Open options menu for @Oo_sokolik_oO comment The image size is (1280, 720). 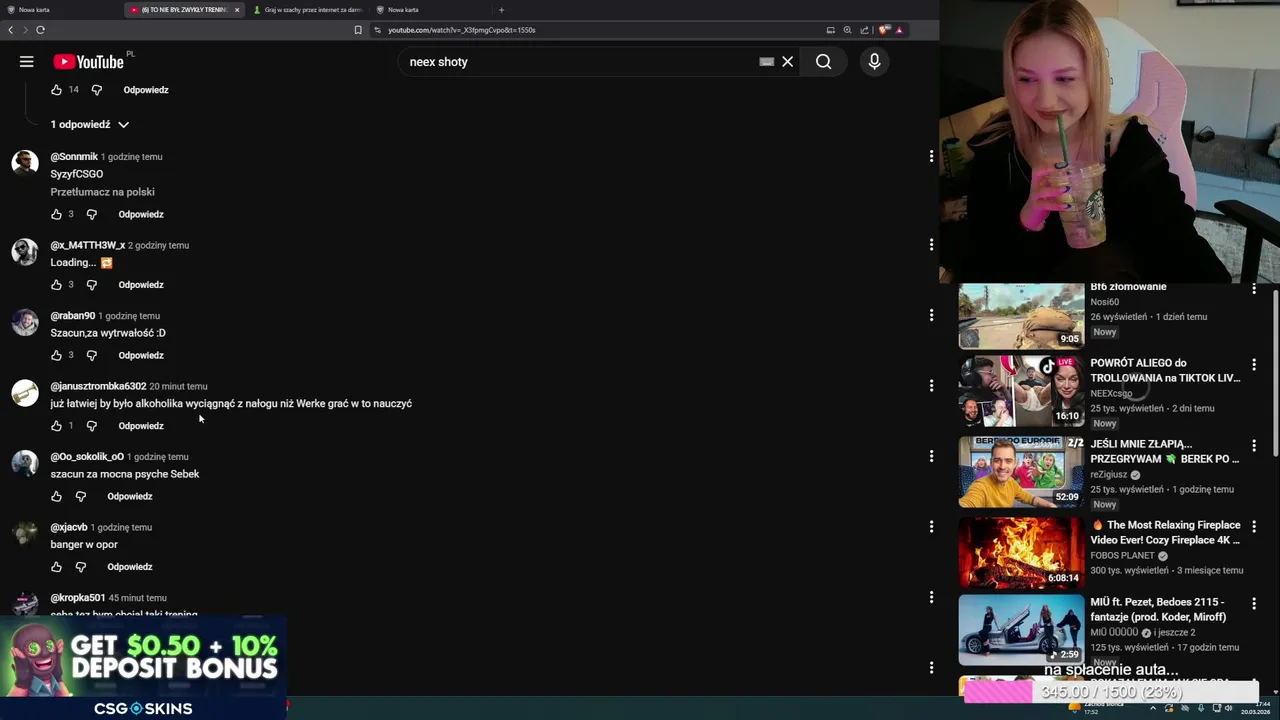pyautogui.click(x=931, y=456)
